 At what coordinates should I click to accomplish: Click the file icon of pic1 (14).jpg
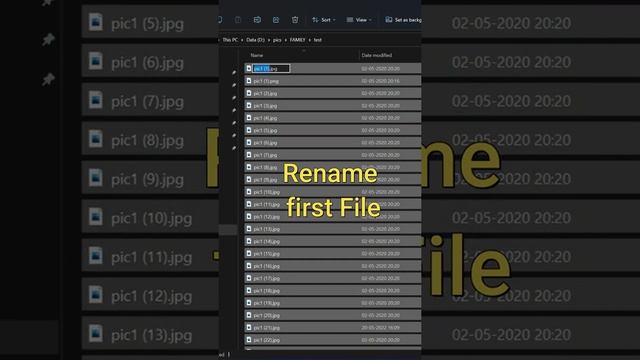click(x=249, y=241)
